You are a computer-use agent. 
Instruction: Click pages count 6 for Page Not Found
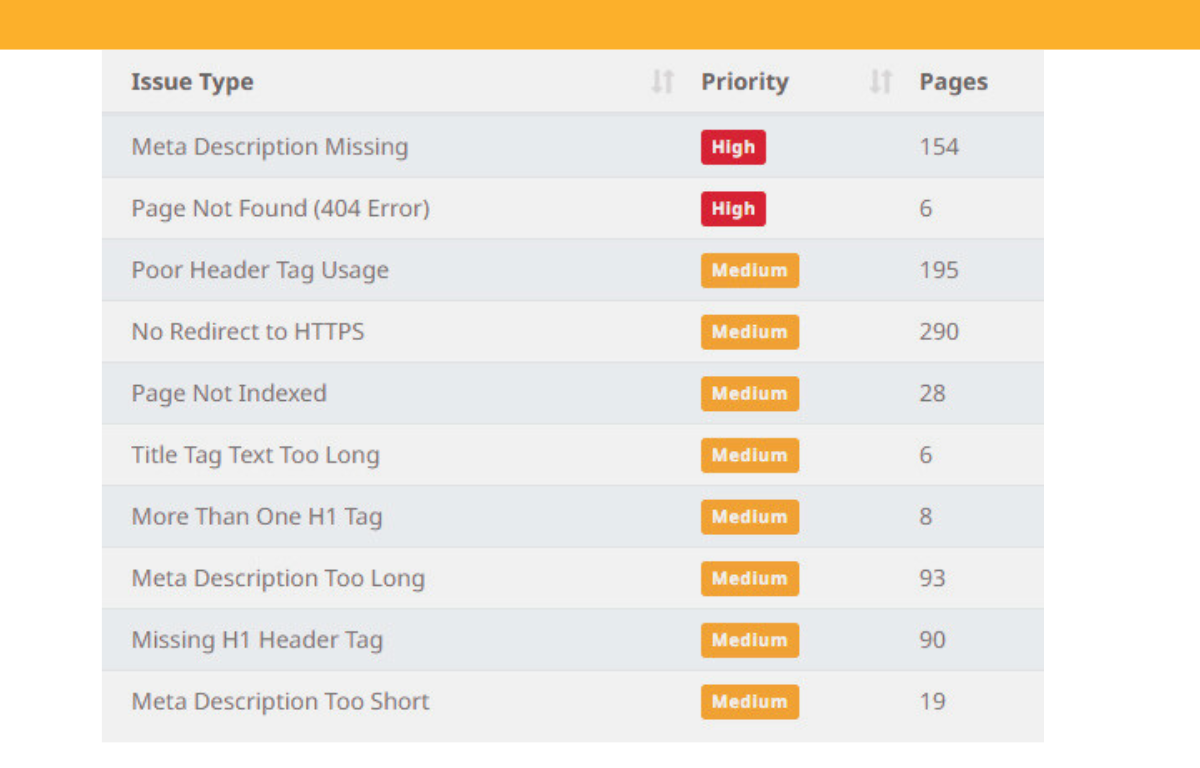coord(926,209)
